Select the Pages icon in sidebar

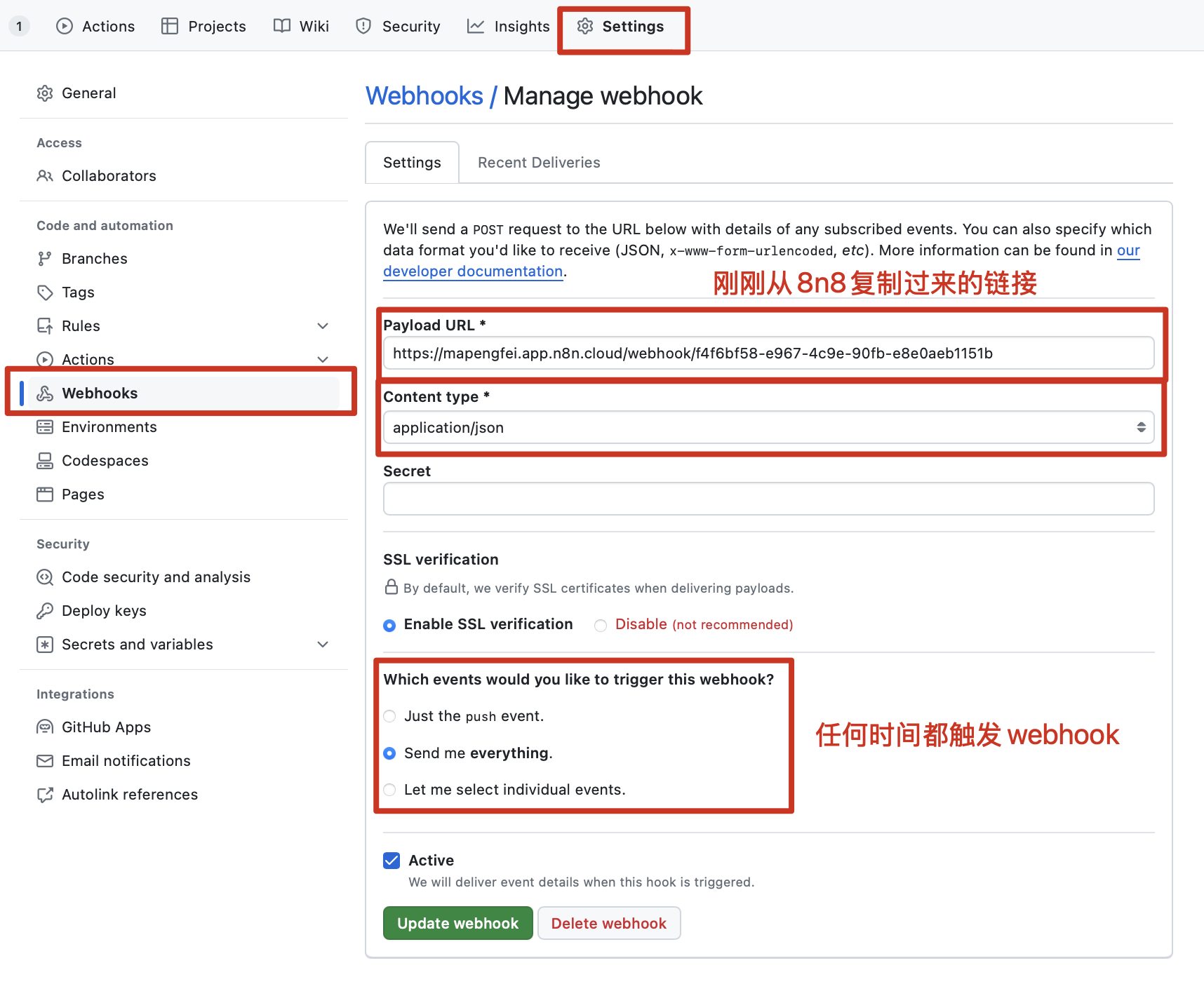pyautogui.click(x=45, y=494)
